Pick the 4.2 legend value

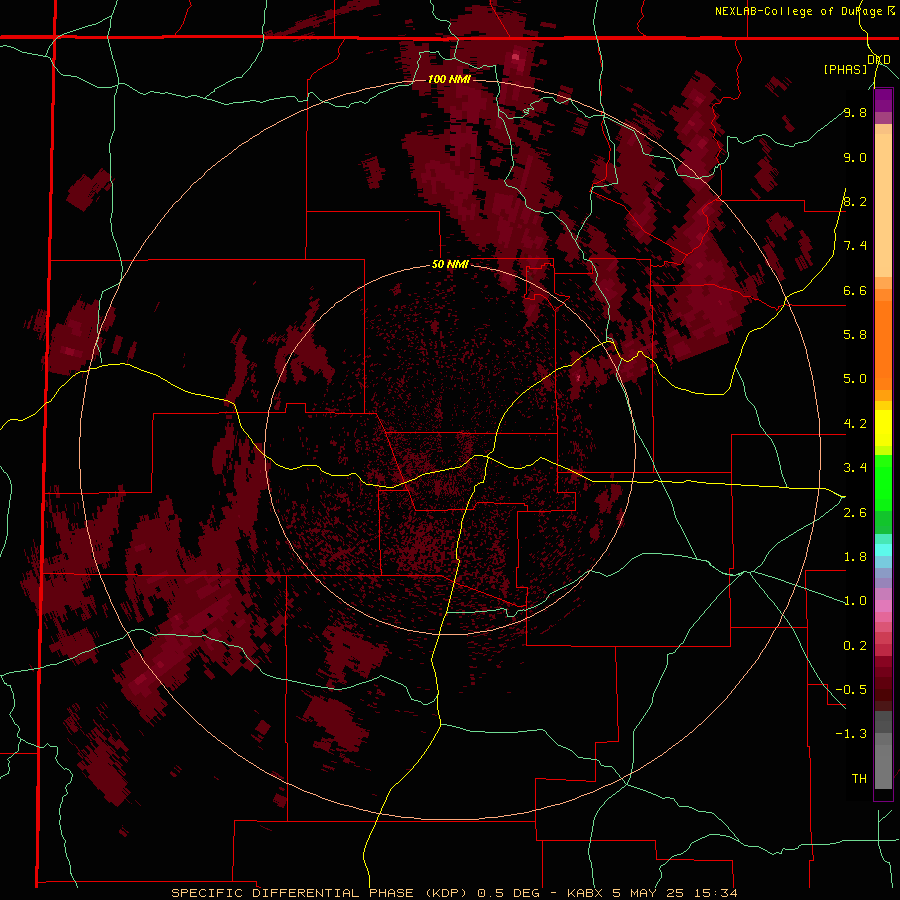click(855, 424)
